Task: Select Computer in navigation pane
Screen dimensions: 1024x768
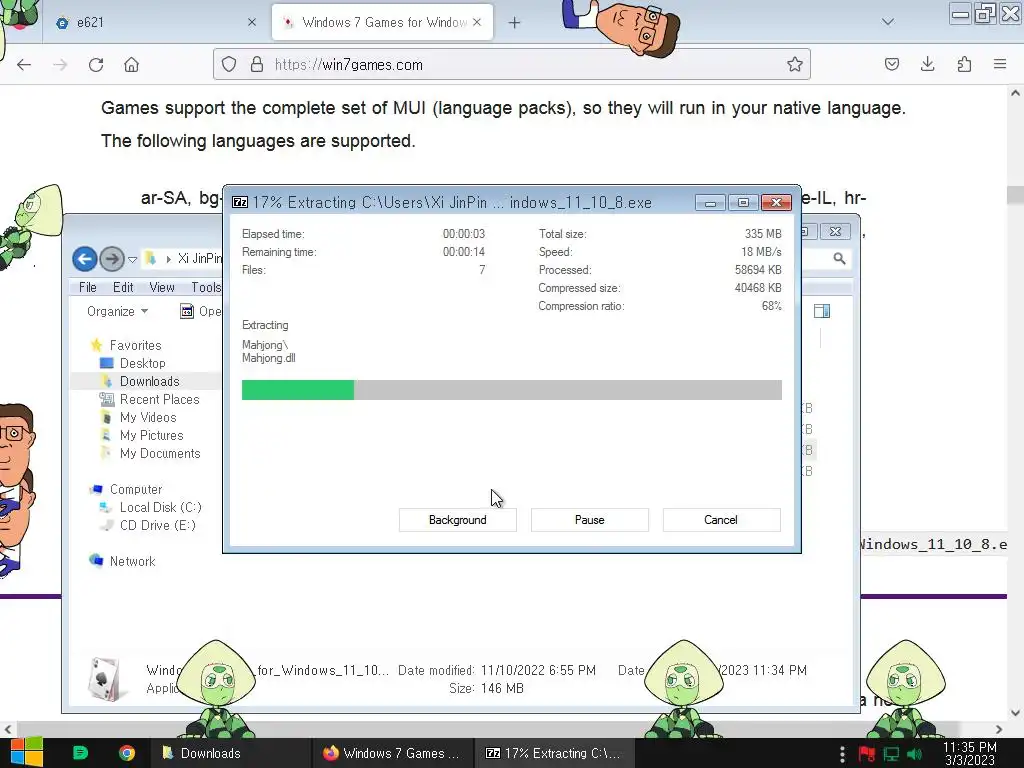Action: 136,489
